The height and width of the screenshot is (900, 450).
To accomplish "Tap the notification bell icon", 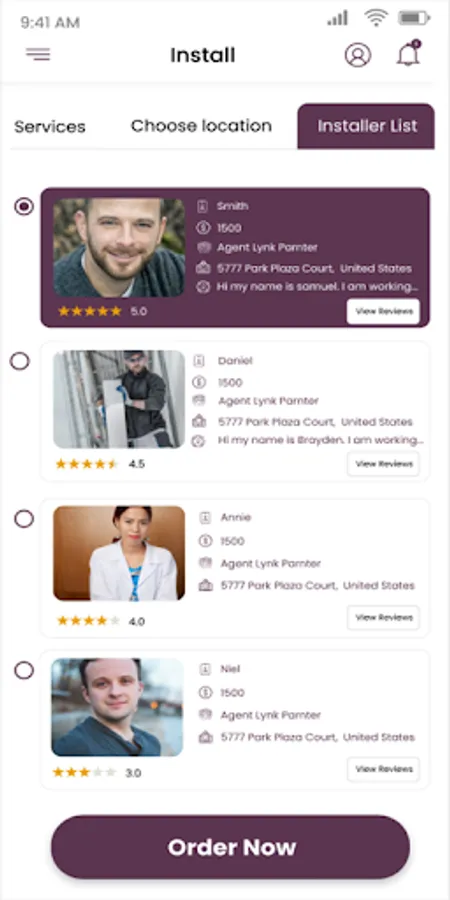I will (x=409, y=53).
